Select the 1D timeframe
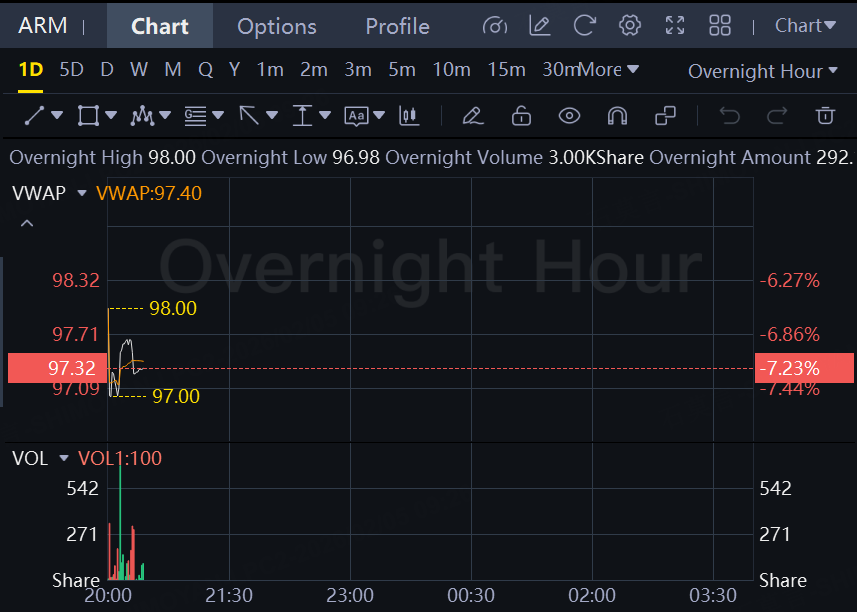The image size is (857, 612). 30,70
